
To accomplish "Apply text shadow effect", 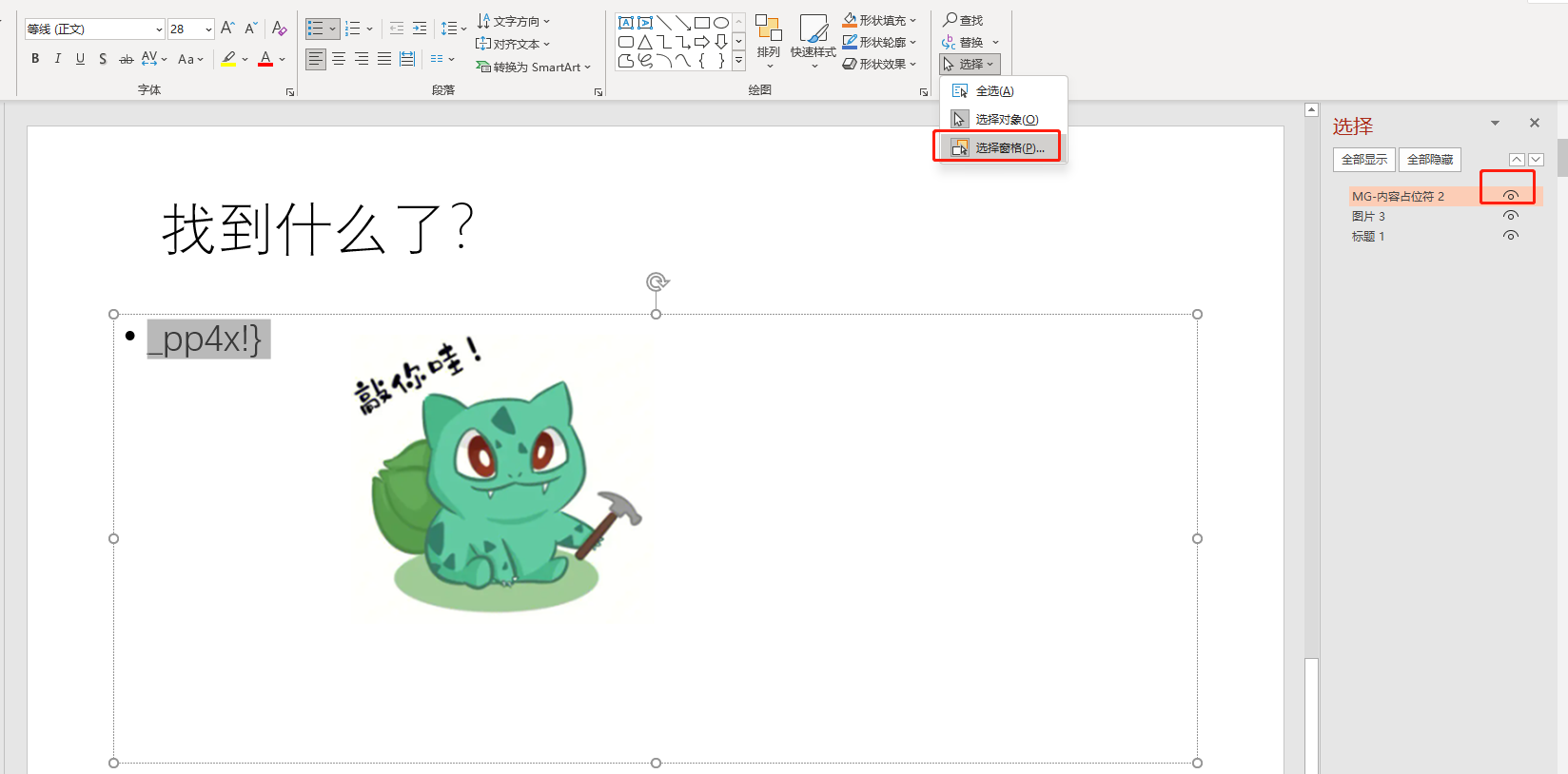I will 103,59.
